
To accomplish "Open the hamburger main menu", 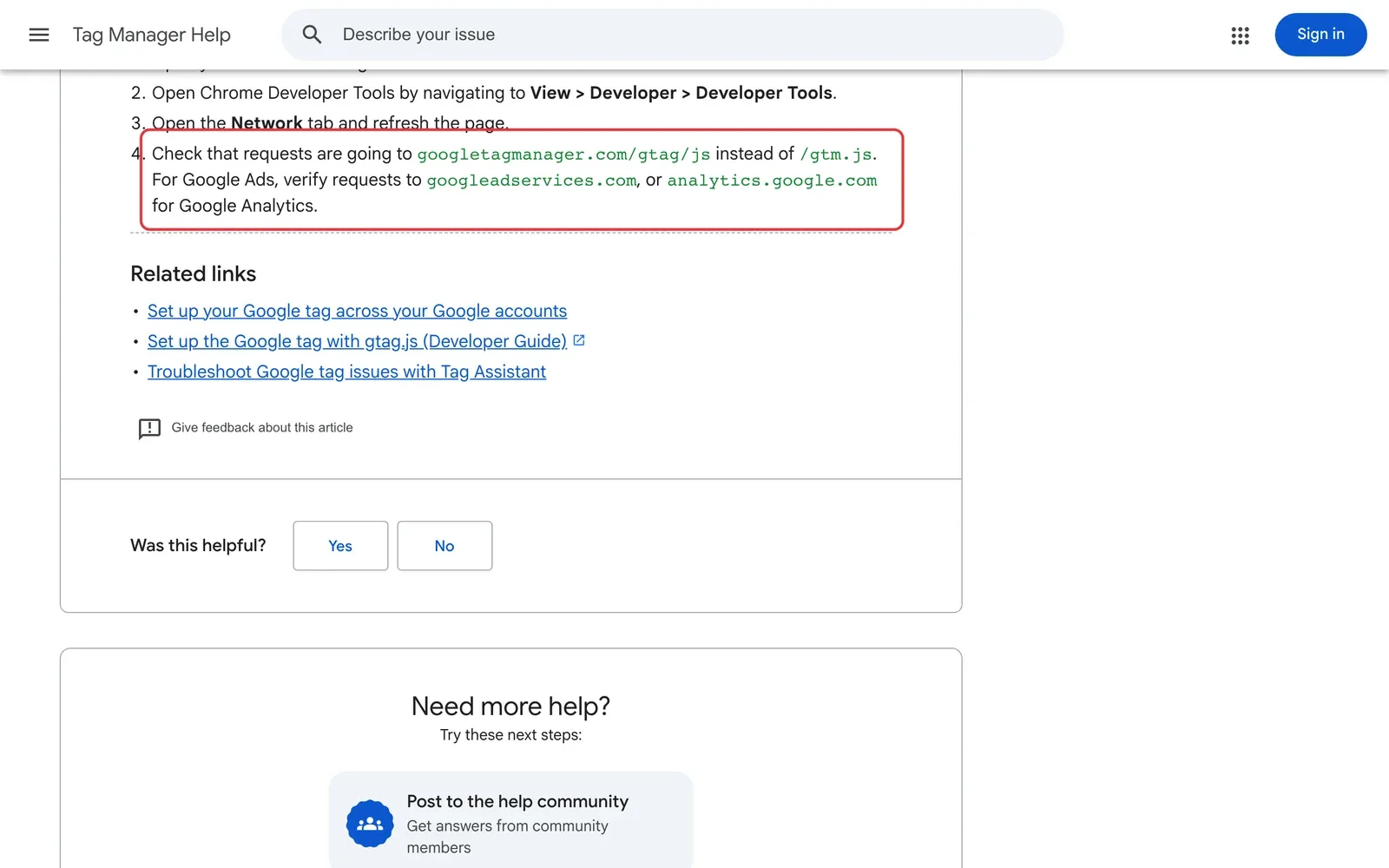I will [39, 35].
